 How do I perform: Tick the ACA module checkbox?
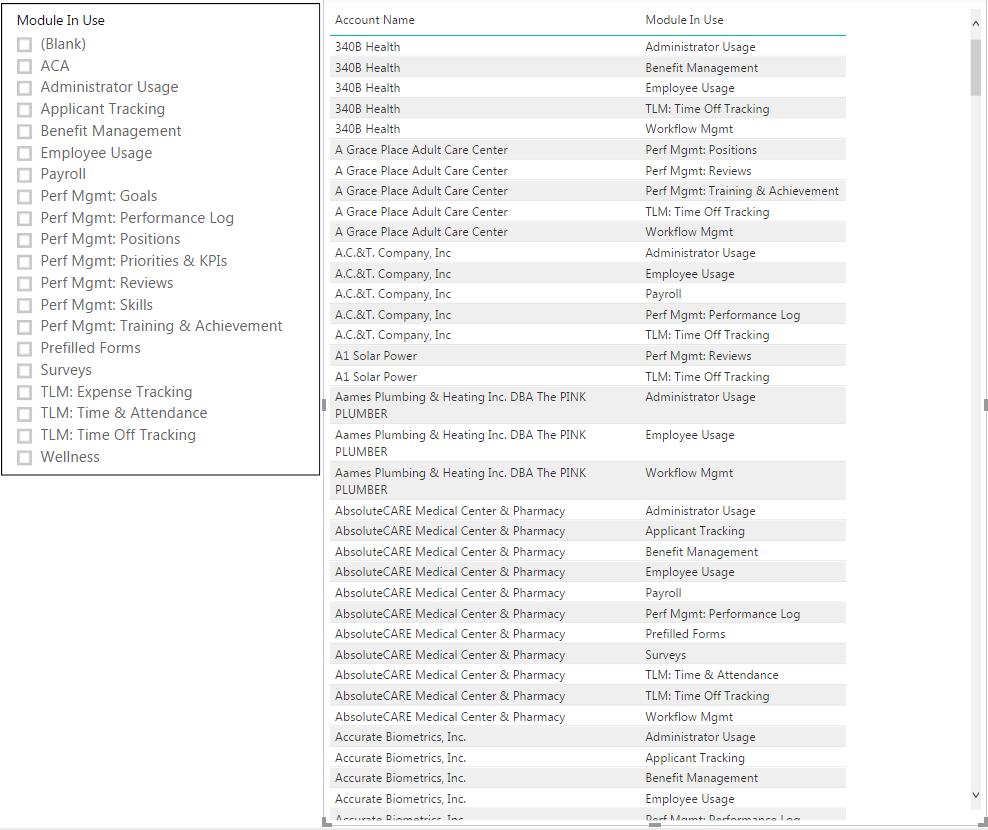25,66
